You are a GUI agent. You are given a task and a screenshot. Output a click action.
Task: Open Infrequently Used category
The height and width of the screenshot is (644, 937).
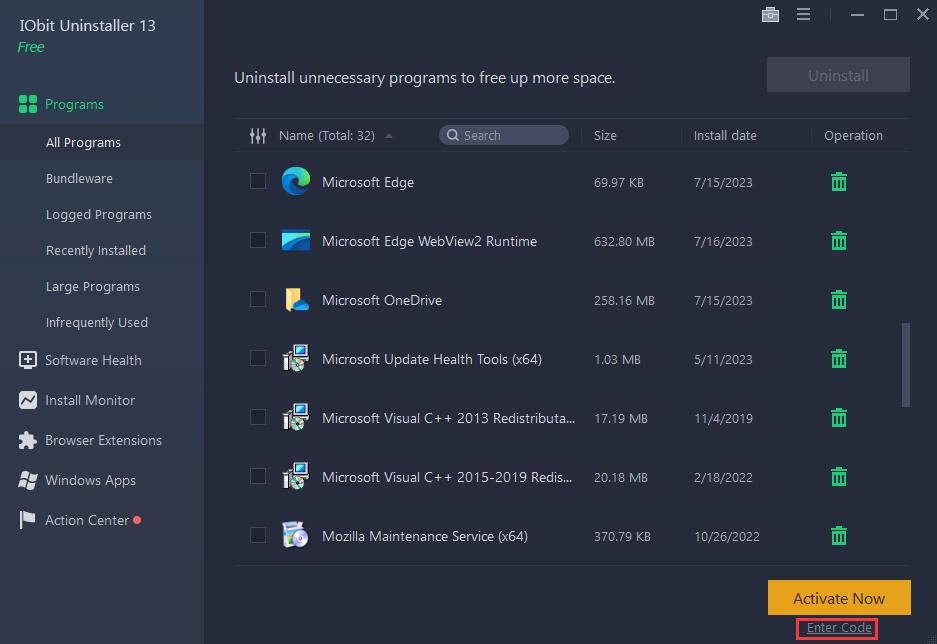click(x=97, y=323)
